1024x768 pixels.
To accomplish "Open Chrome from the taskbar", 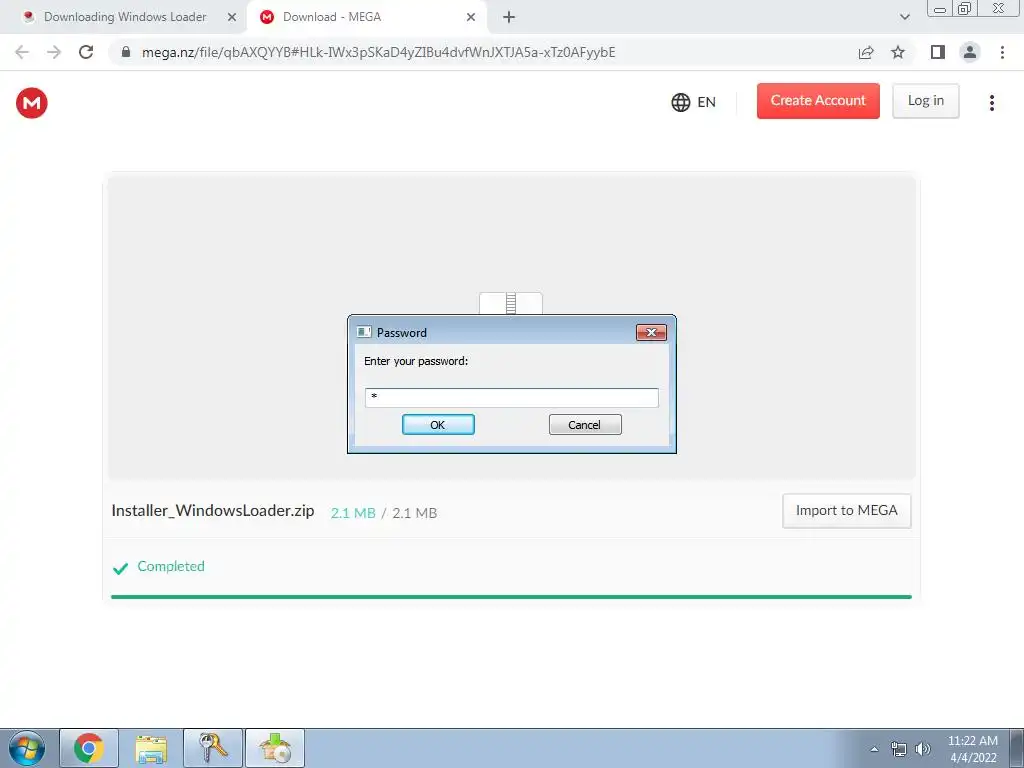I will (89, 748).
